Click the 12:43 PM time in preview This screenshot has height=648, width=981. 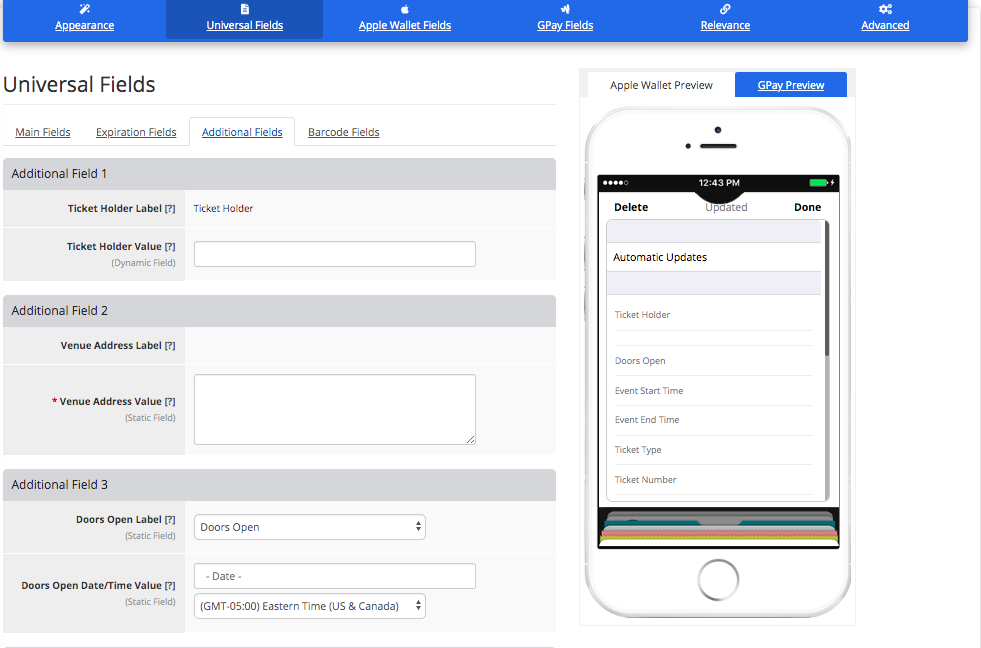(x=719, y=183)
